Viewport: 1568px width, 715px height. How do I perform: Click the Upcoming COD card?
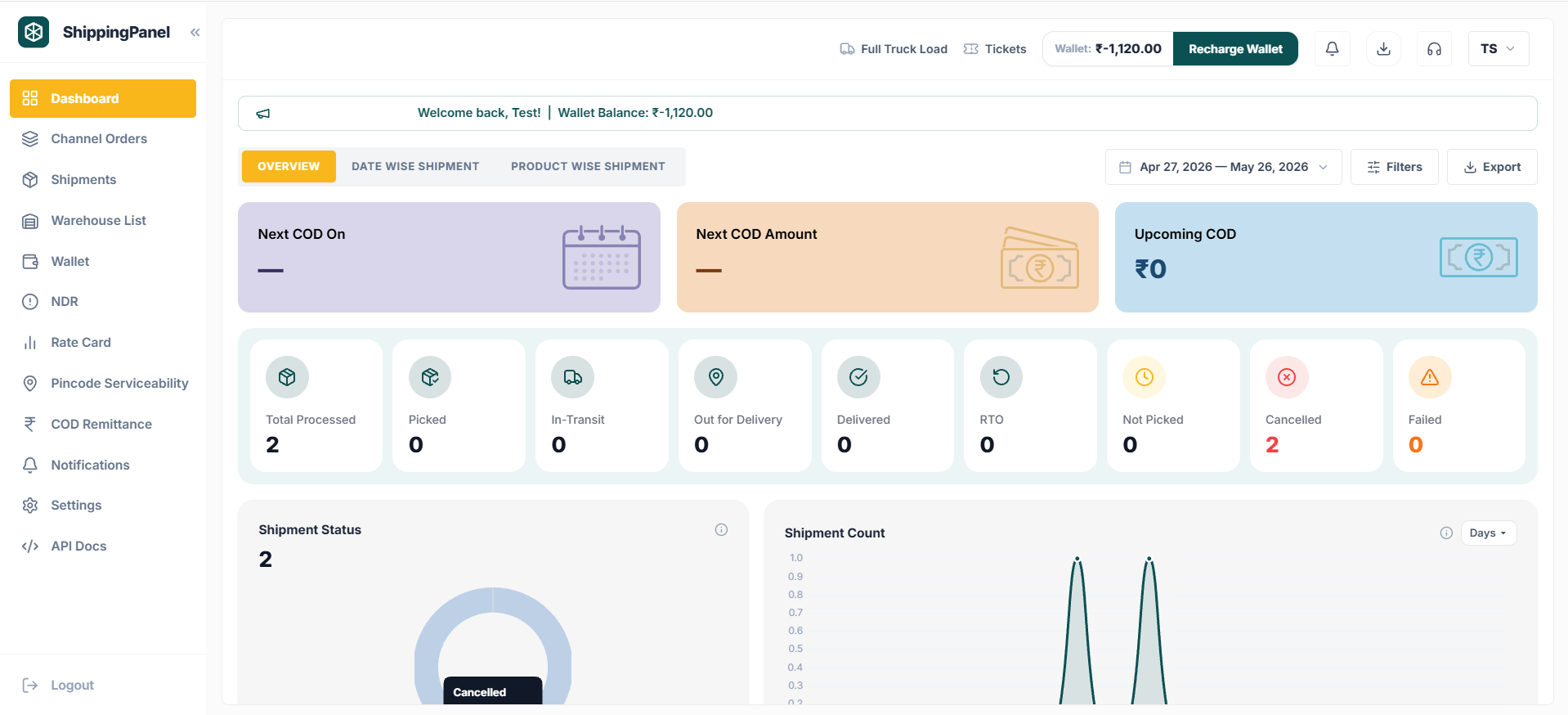[1326, 257]
